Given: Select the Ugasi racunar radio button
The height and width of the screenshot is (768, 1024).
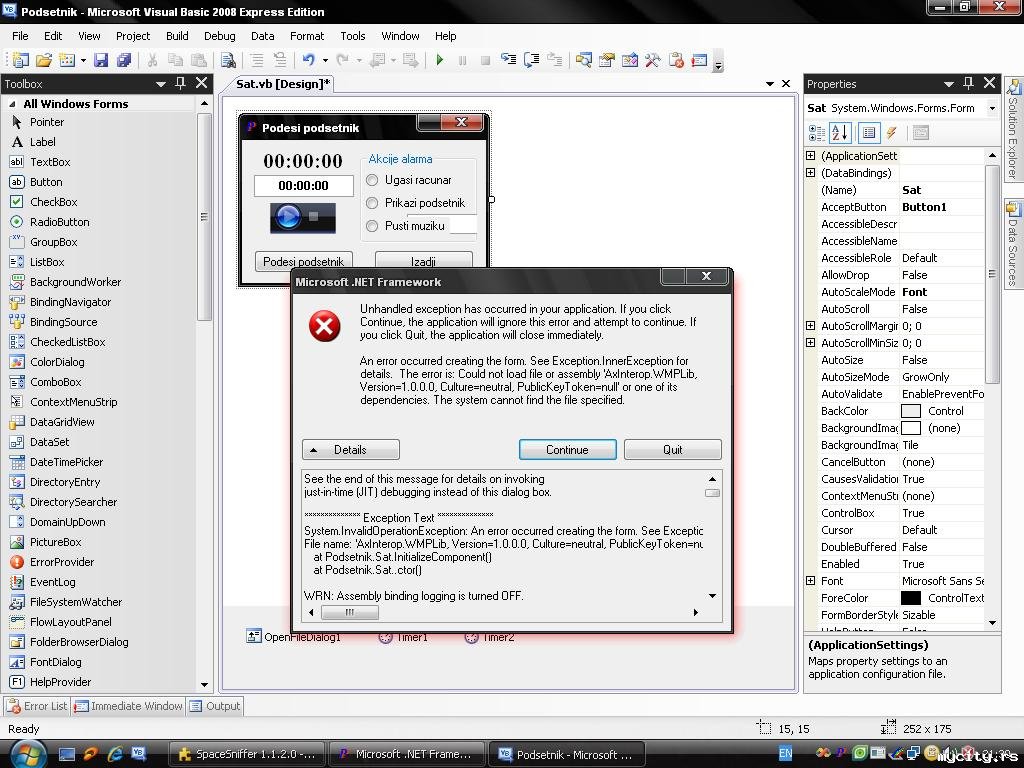Looking at the screenshot, I should [x=372, y=180].
